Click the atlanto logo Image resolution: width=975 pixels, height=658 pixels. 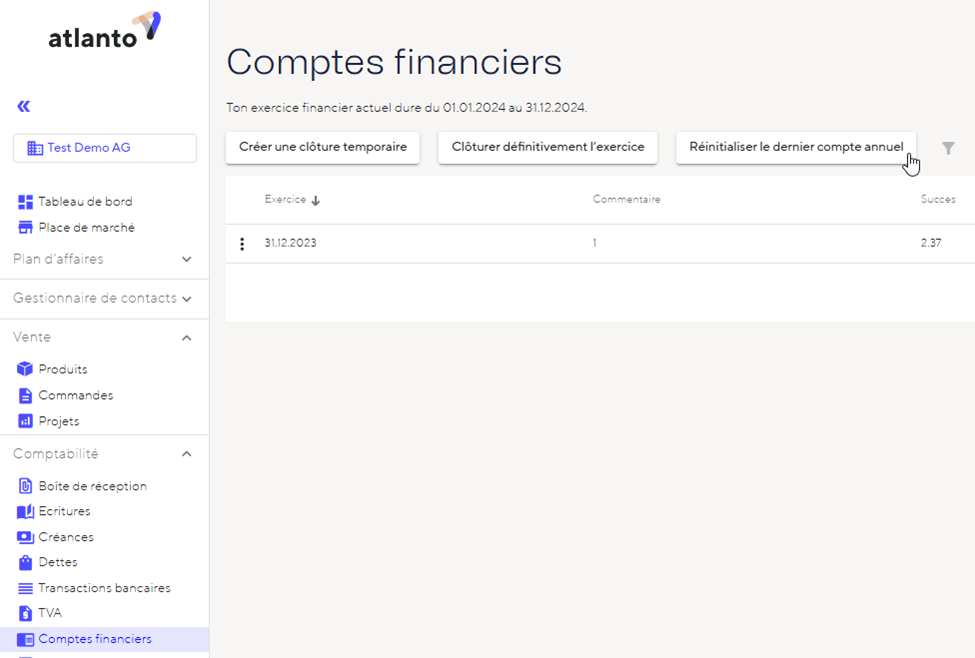coord(104,30)
